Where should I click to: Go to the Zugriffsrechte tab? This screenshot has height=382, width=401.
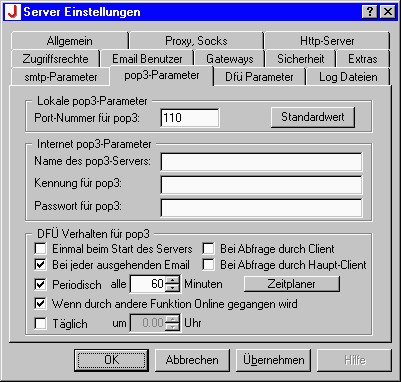pyautogui.click(x=55, y=59)
